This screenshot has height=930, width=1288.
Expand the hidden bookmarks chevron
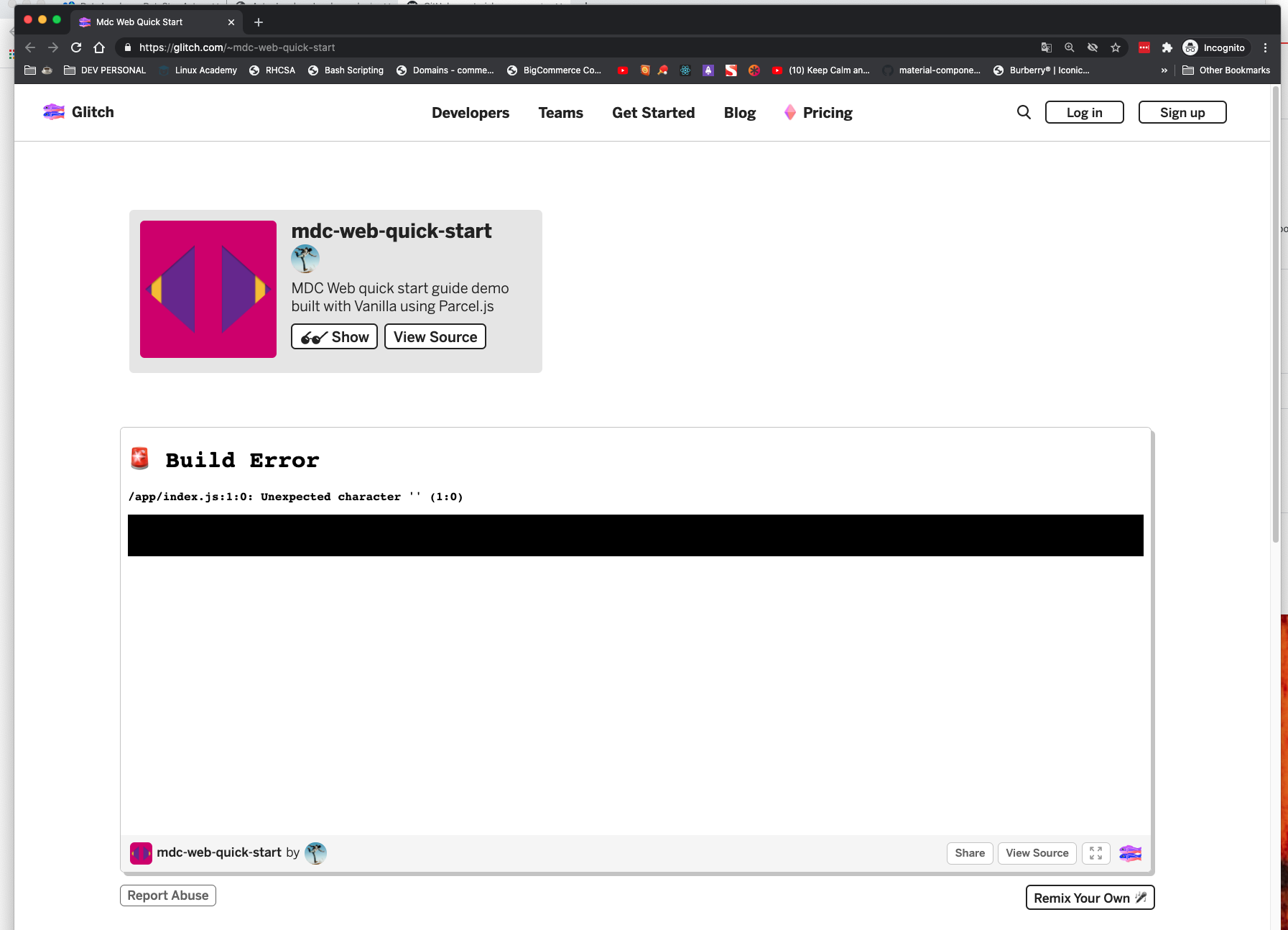(1164, 70)
